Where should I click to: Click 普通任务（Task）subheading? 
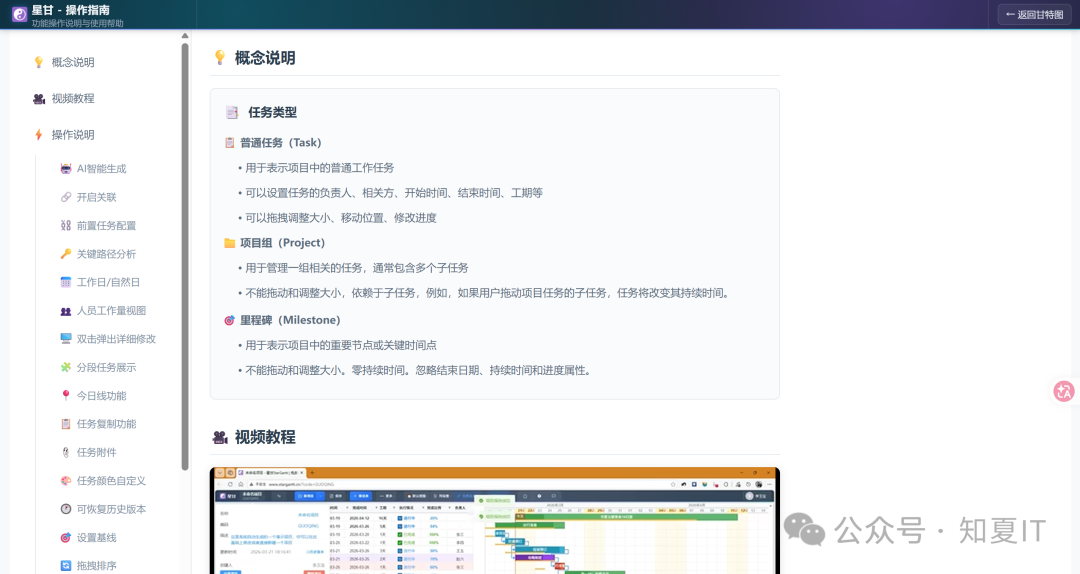click(x=280, y=143)
